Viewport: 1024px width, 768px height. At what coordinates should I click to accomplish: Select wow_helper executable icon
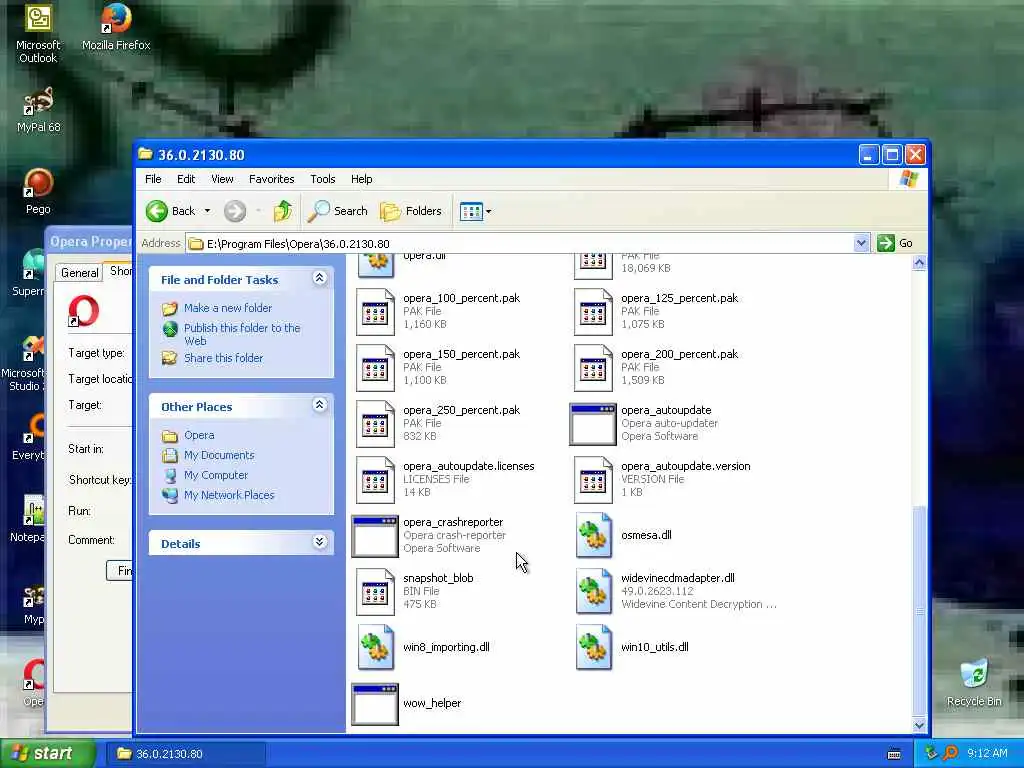(375, 704)
